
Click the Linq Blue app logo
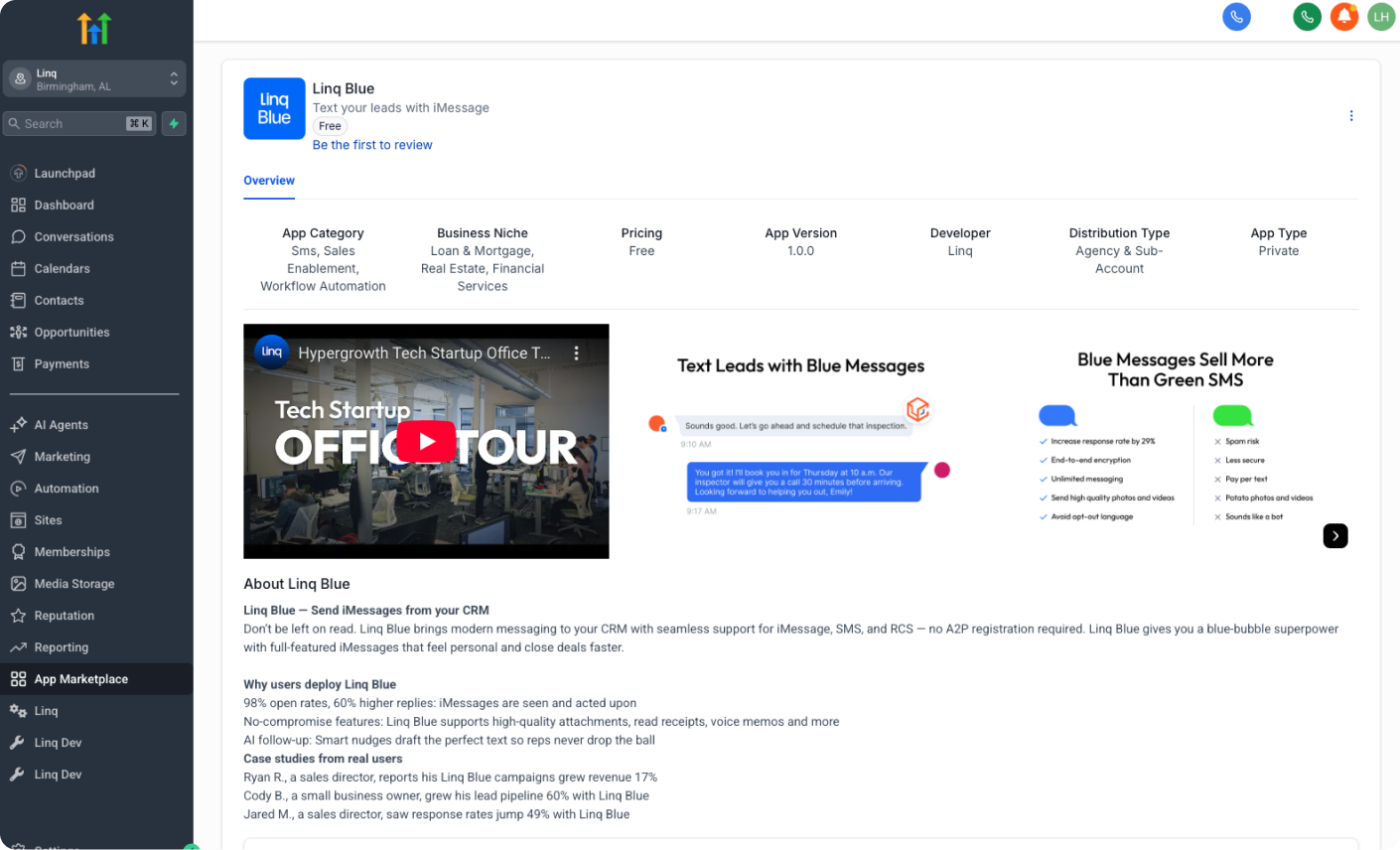coord(274,108)
